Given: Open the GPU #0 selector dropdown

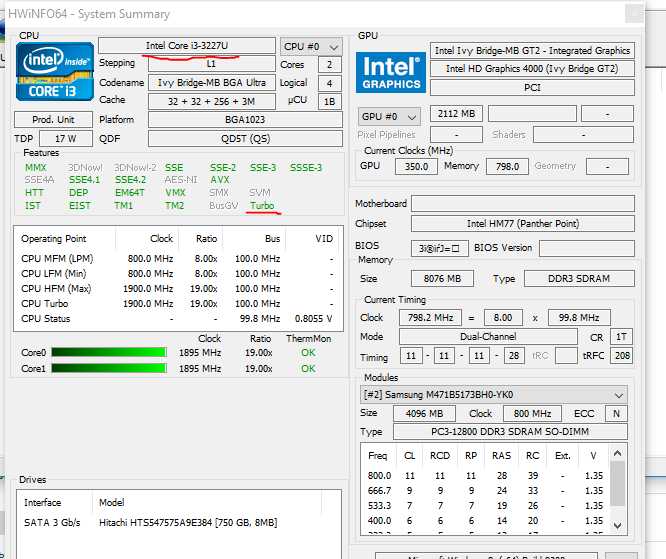Looking at the screenshot, I should tap(389, 115).
